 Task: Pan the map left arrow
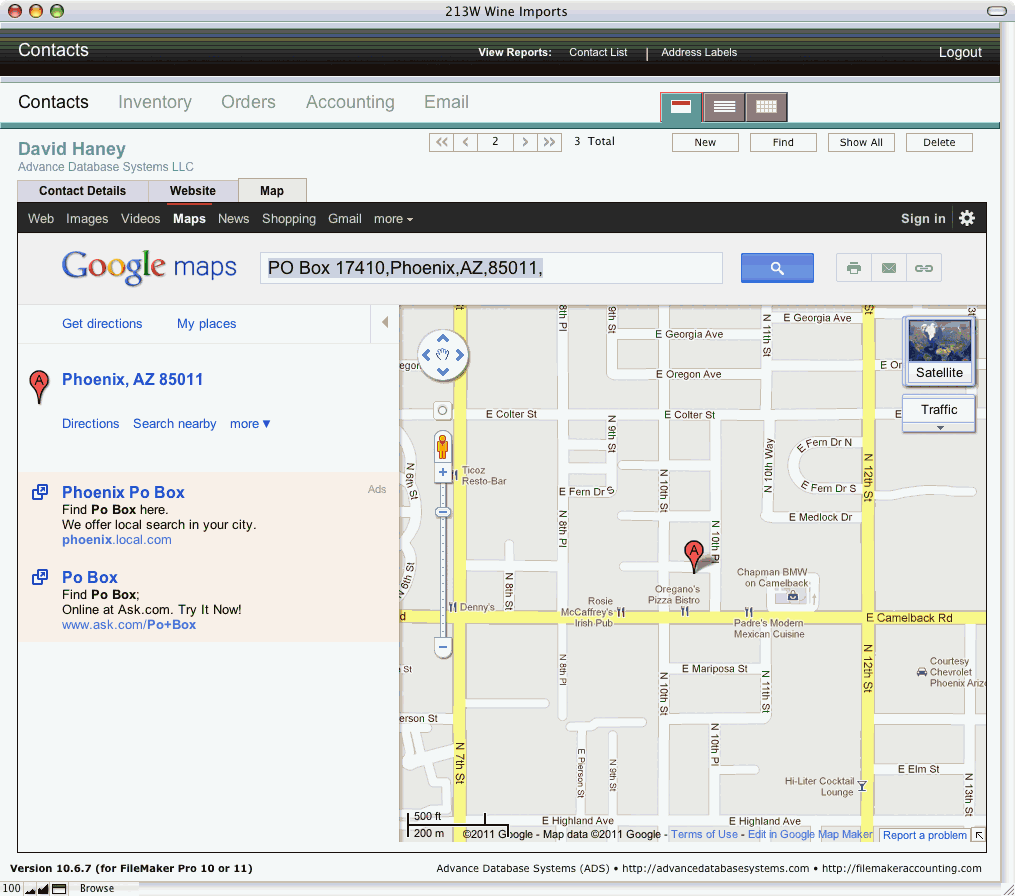[x=426, y=355]
